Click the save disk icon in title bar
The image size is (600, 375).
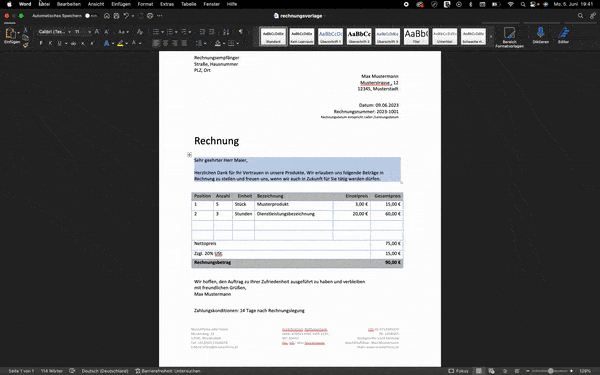pos(116,16)
